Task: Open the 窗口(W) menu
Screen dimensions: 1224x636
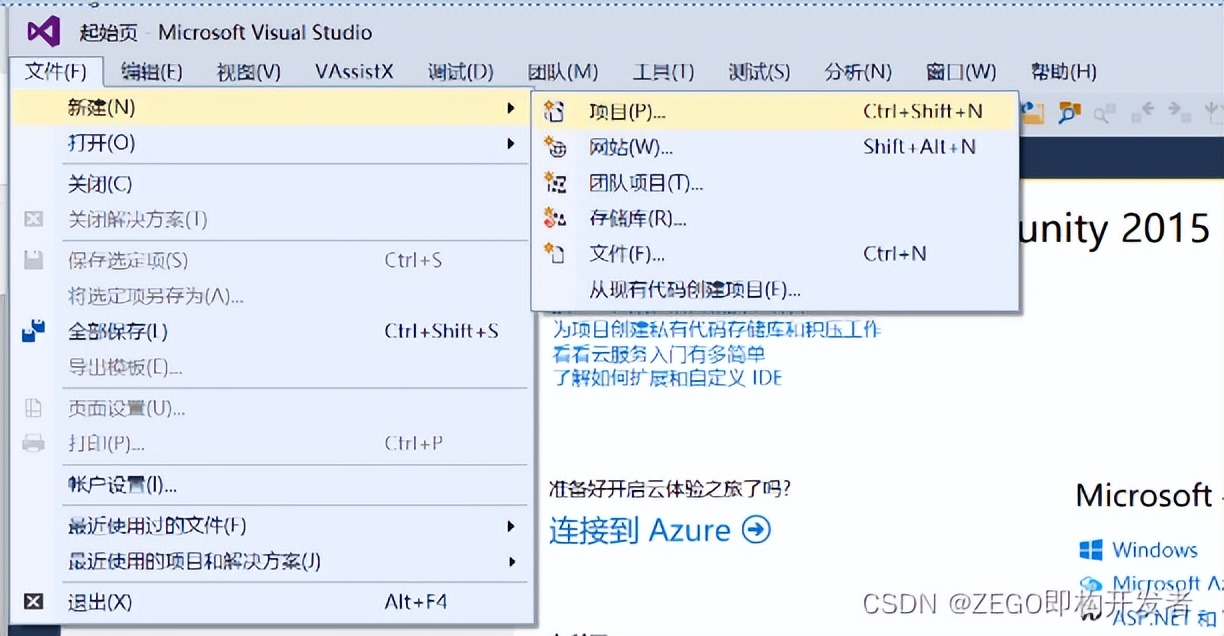Action: pos(961,72)
